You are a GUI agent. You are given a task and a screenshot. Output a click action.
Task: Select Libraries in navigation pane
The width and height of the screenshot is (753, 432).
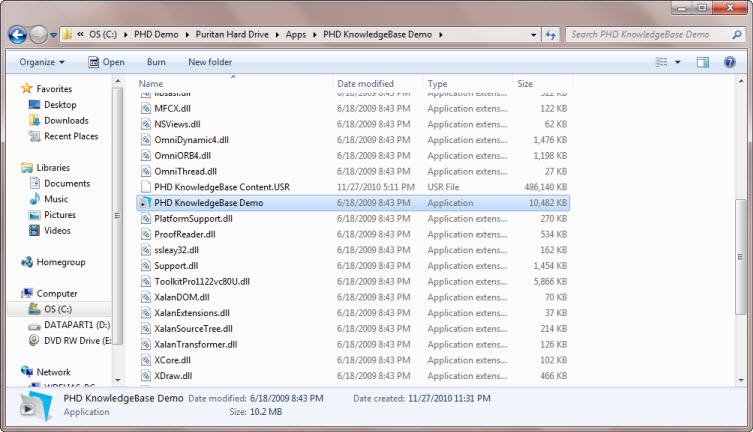pos(53,168)
